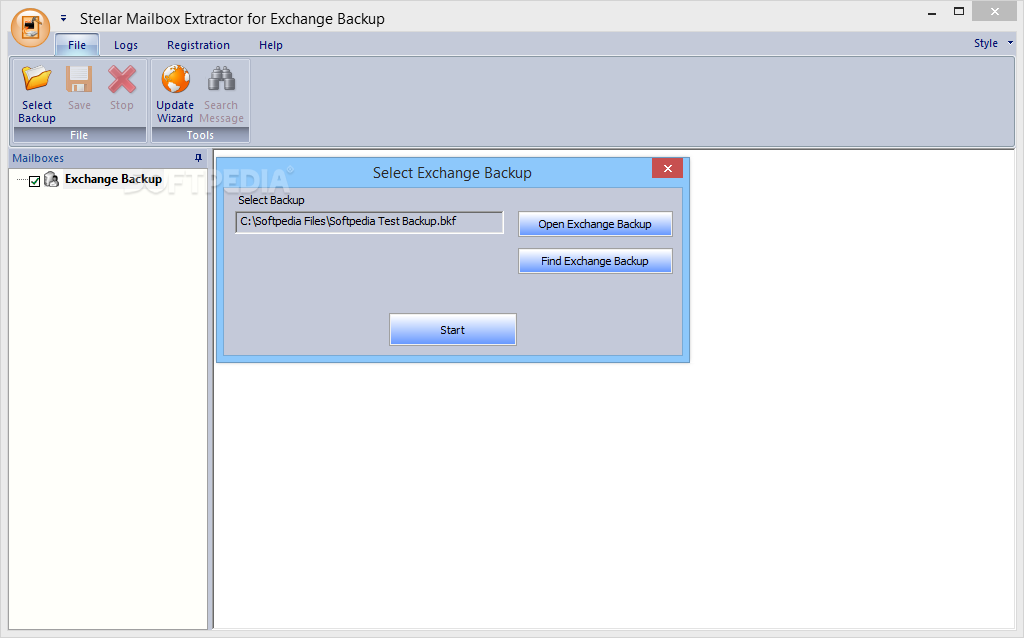Viewport: 1024px width, 638px height.
Task: Minimize the Stellar Mailbox Extractor window
Action: click(x=932, y=12)
